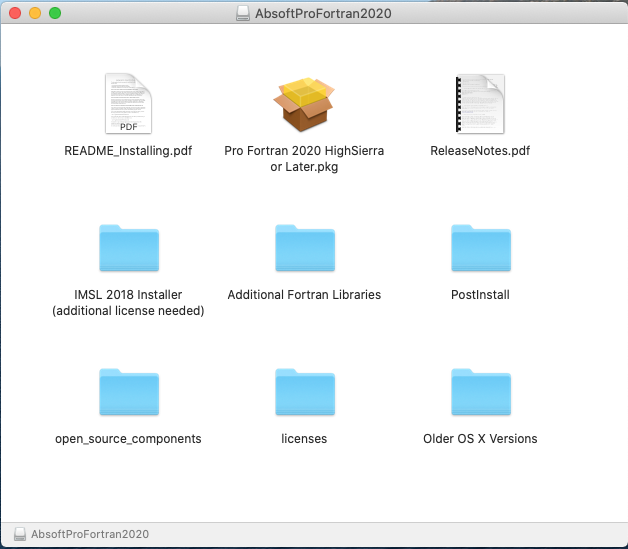
Task: Click the README_Installing.pdf file name
Action: pos(128,151)
